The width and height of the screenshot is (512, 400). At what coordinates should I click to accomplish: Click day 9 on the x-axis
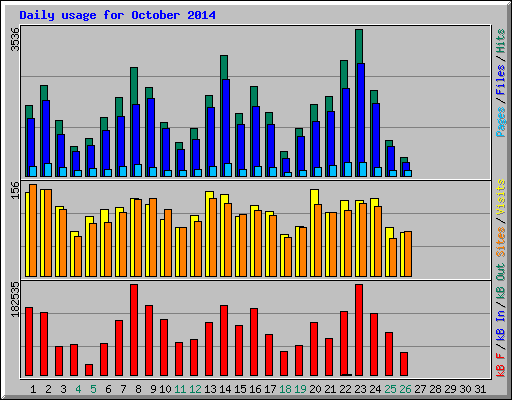(x=153, y=389)
